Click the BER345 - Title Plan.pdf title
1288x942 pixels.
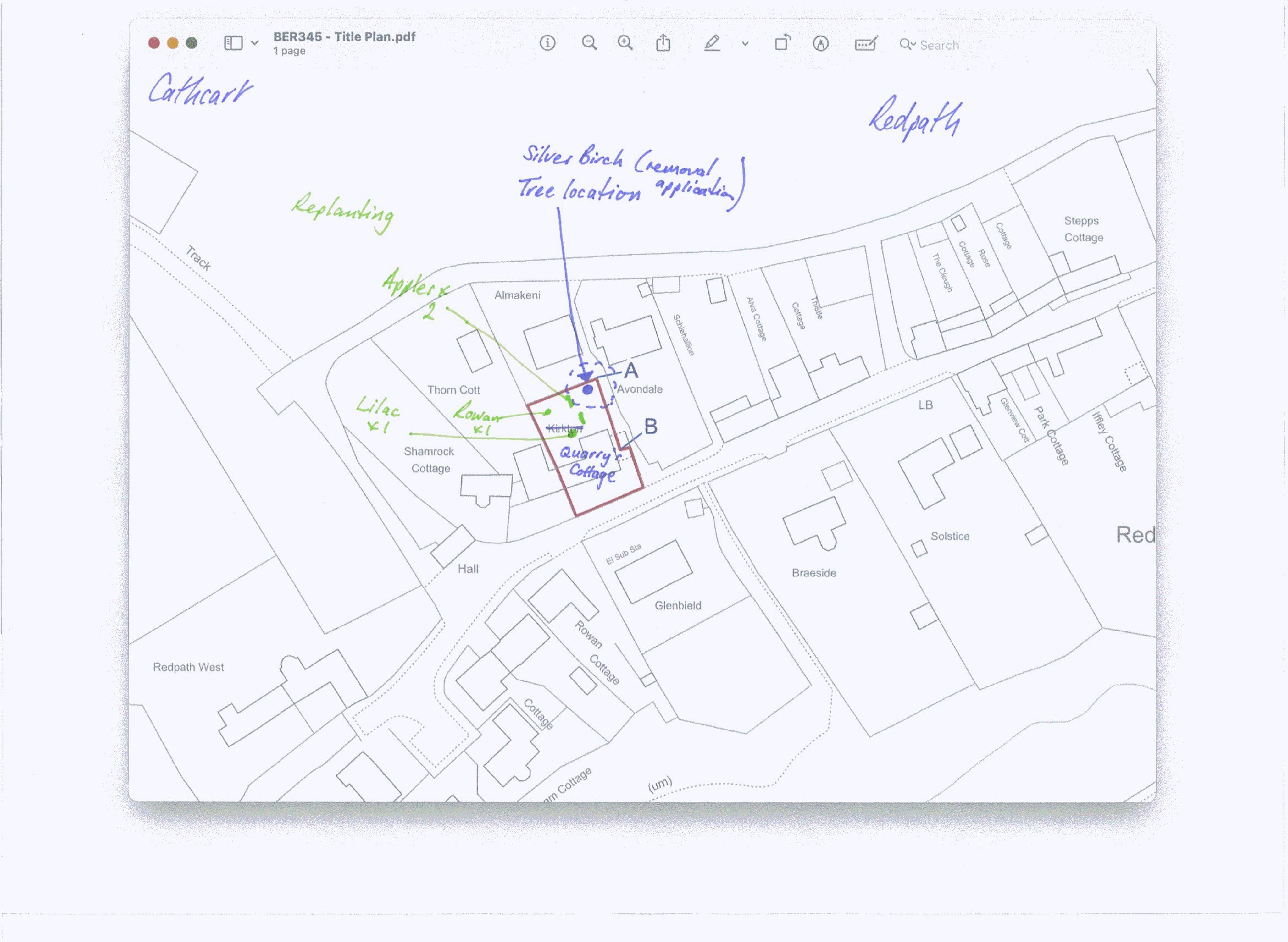tap(344, 37)
